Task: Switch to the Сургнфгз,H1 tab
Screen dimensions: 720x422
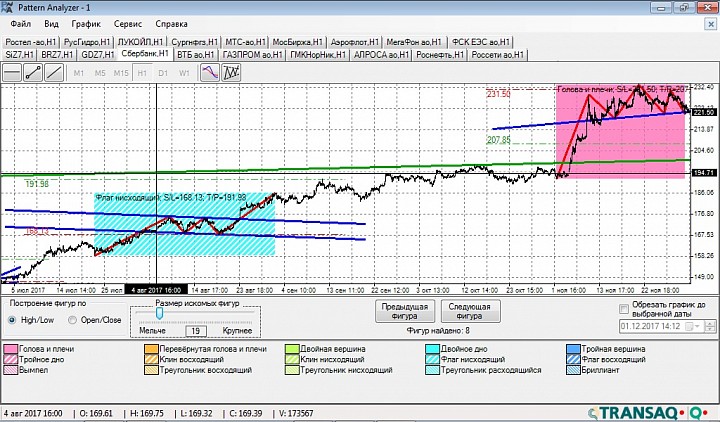Action: coord(194,42)
